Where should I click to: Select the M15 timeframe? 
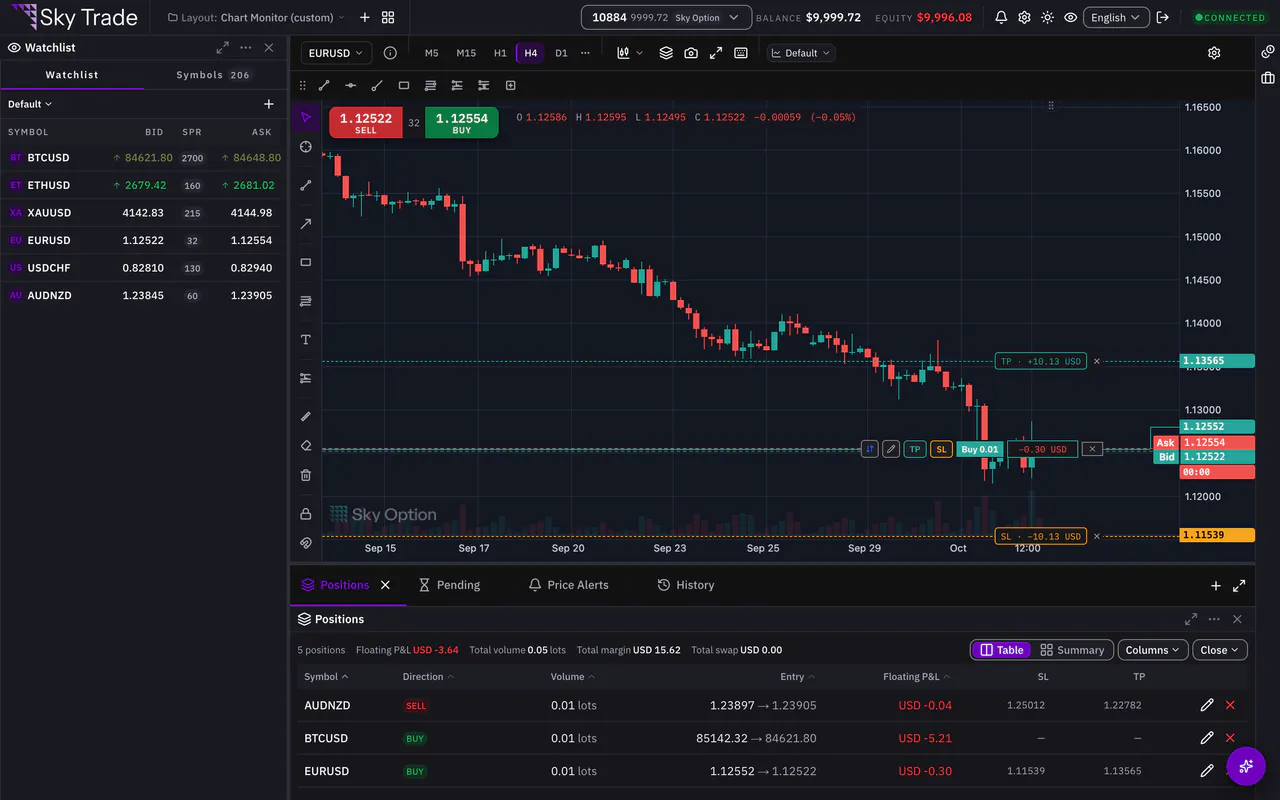tap(466, 53)
